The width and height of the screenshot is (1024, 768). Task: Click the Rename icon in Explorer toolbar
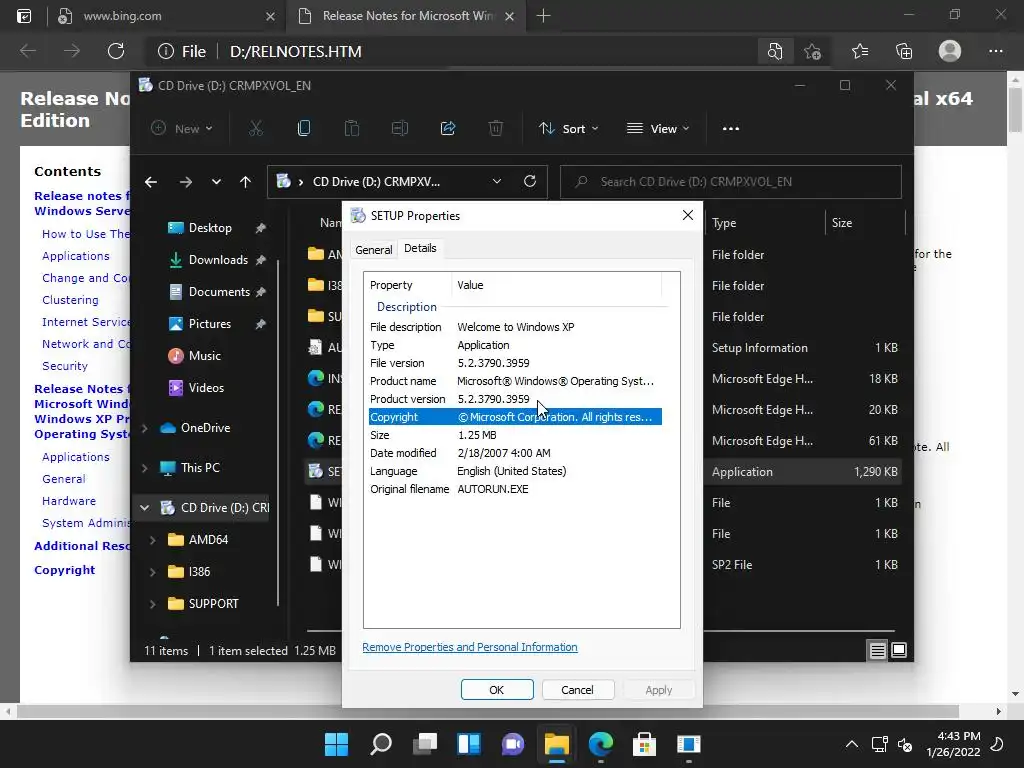[x=400, y=129]
